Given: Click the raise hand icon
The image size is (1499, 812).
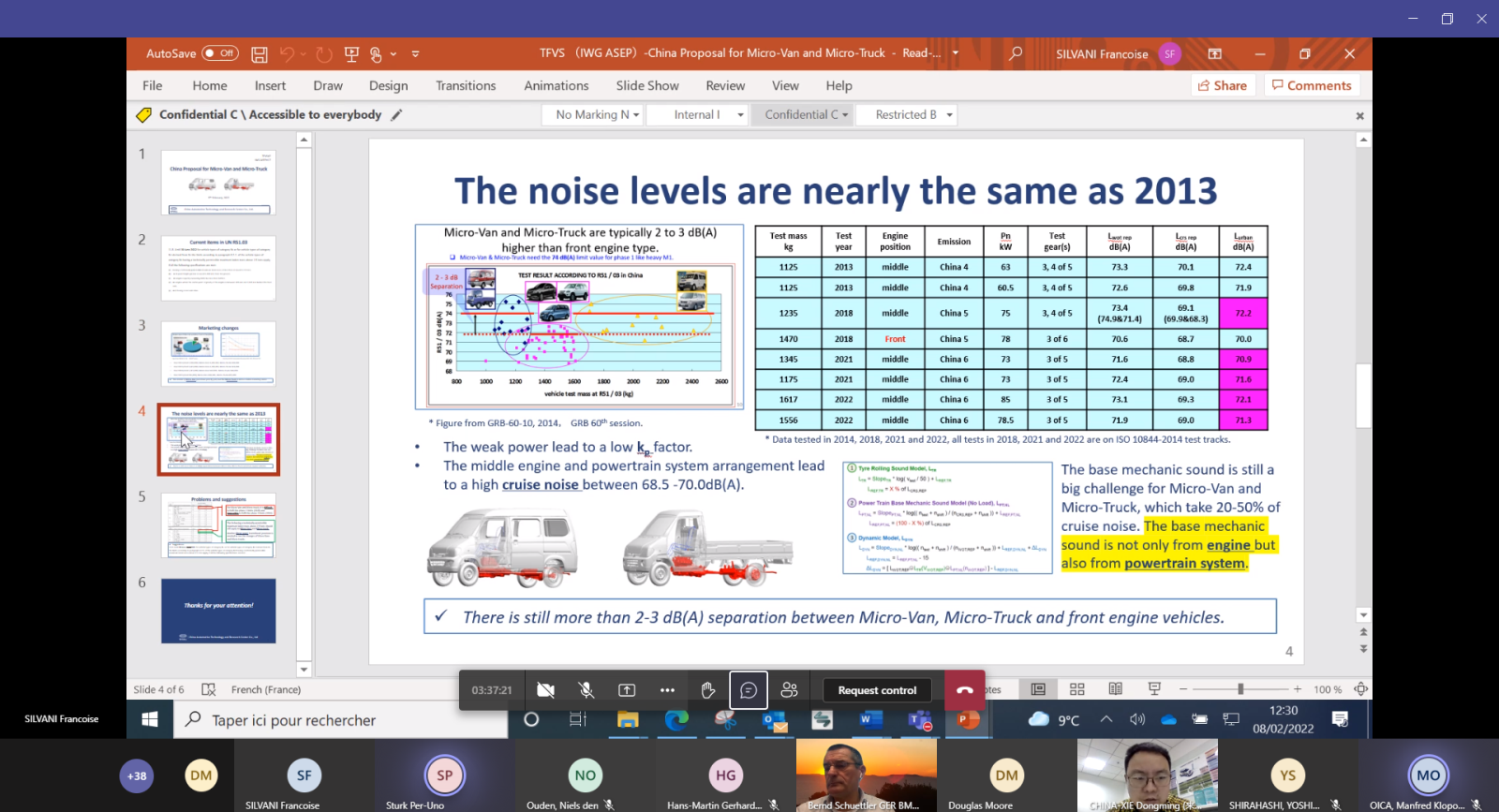Looking at the screenshot, I should point(708,690).
